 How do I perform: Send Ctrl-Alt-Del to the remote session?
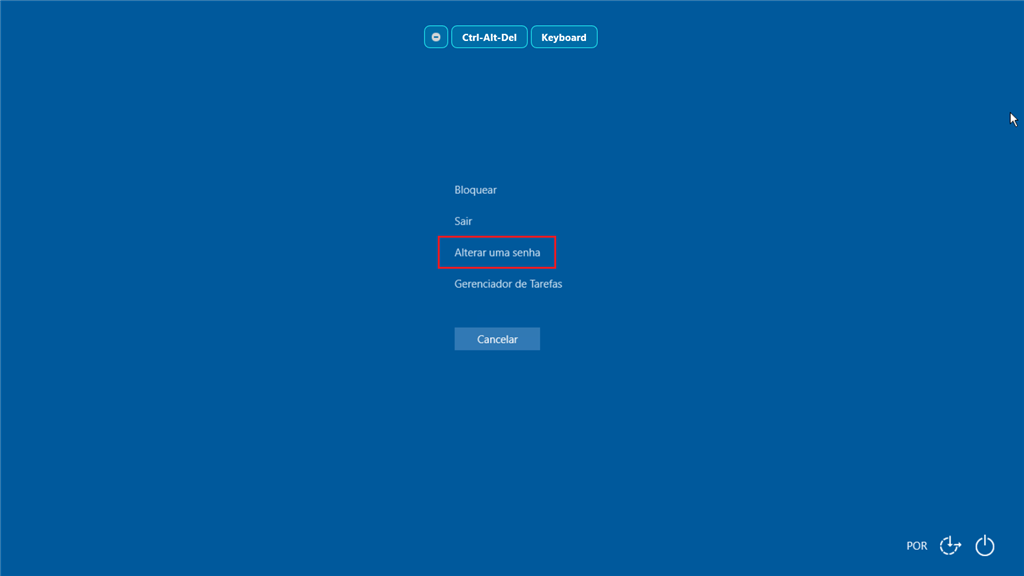coord(489,37)
